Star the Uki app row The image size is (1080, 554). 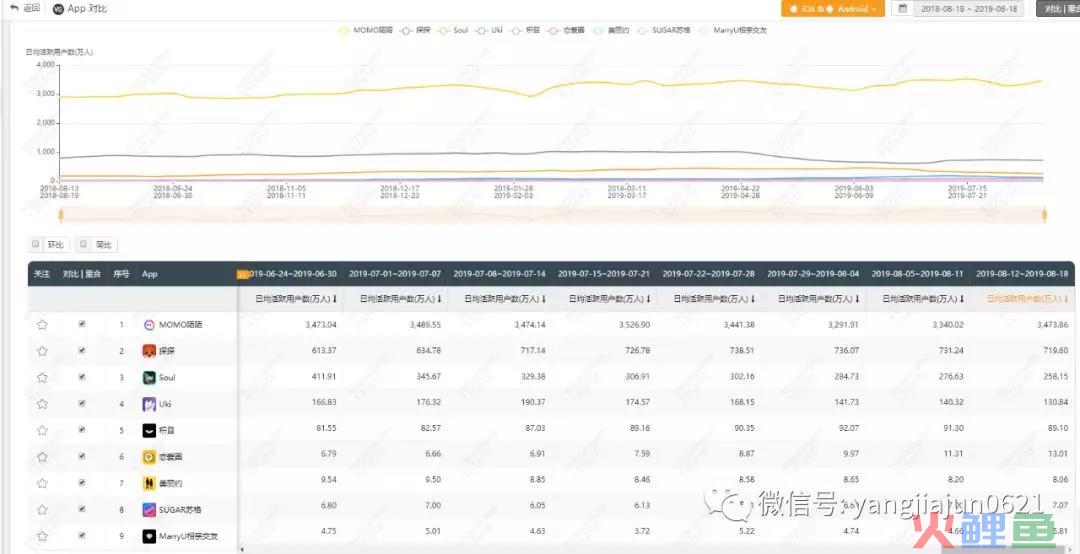click(x=42, y=404)
